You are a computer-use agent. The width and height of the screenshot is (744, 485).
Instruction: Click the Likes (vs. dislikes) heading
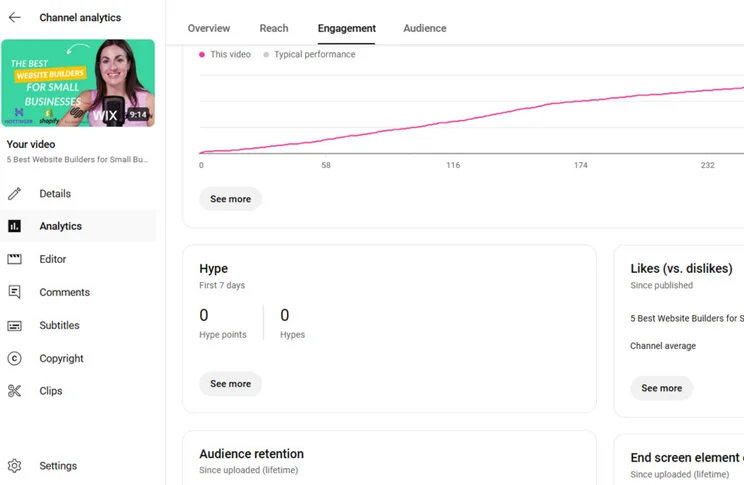point(681,269)
